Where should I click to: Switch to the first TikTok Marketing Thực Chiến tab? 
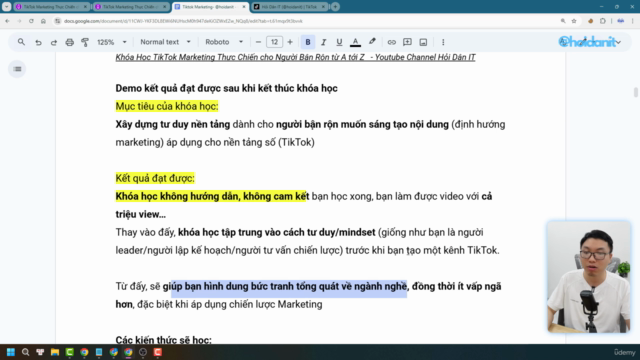pyautogui.click(x=51, y=7)
